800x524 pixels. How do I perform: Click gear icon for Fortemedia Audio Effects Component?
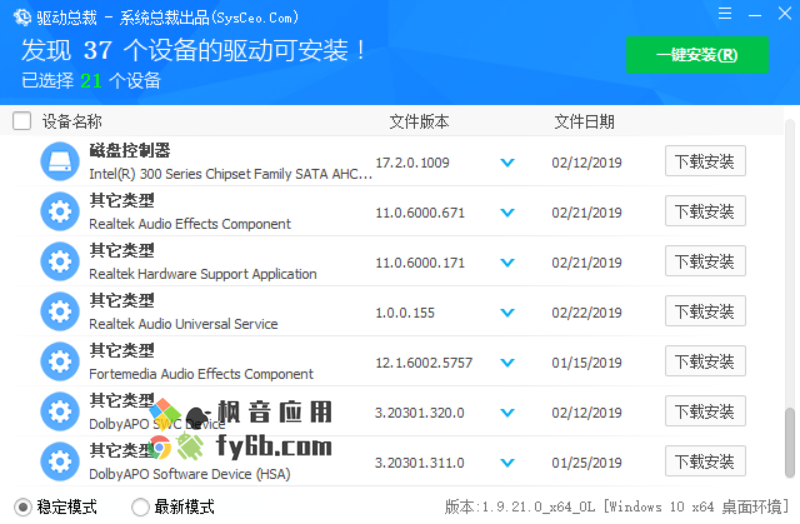tap(60, 361)
